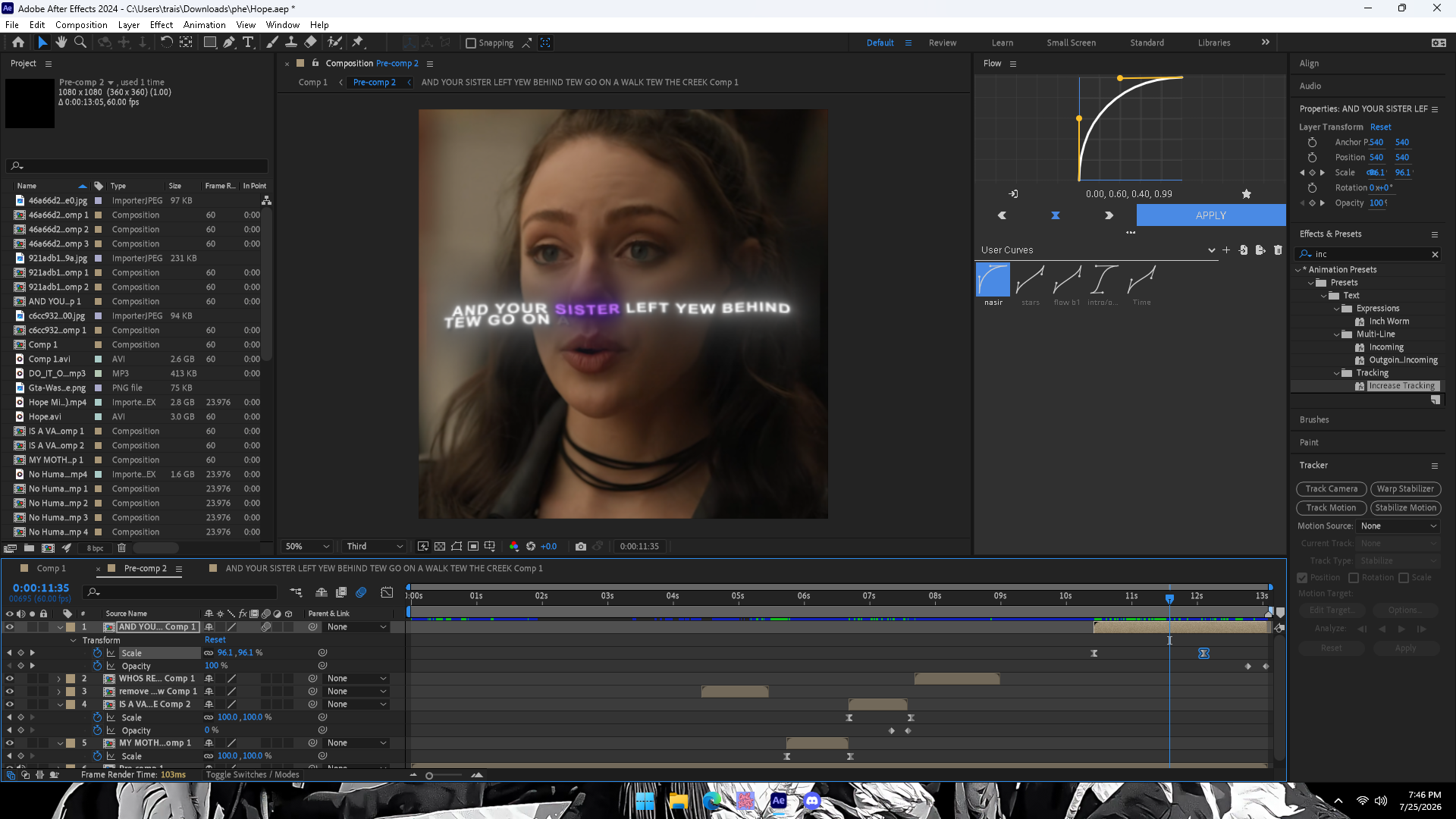The height and width of the screenshot is (819, 1456).
Task: Select the Selection arrow tool
Action: (42, 42)
